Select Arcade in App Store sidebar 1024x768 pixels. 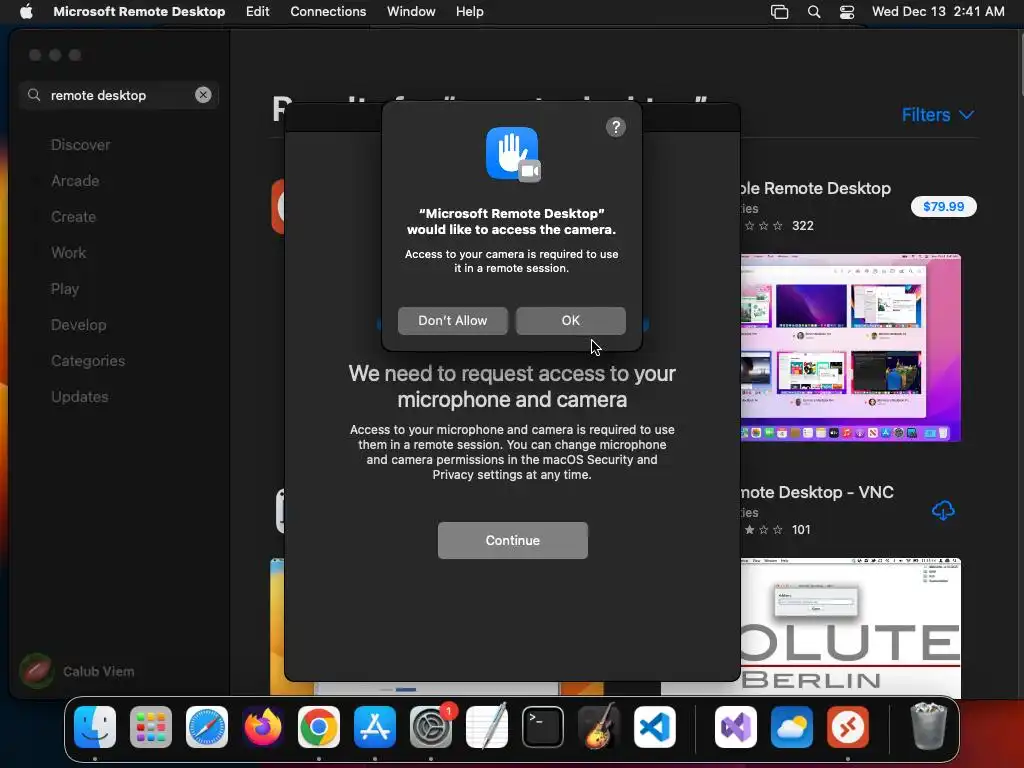(75, 181)
